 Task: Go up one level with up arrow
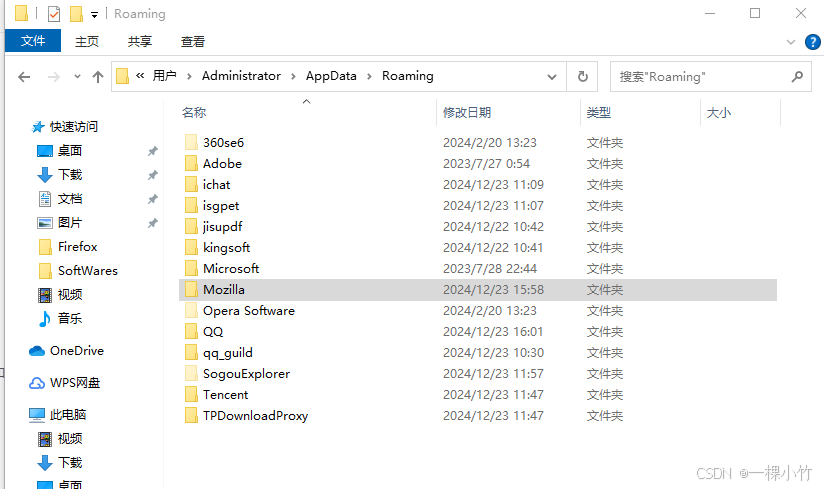[x=98, y=77]
